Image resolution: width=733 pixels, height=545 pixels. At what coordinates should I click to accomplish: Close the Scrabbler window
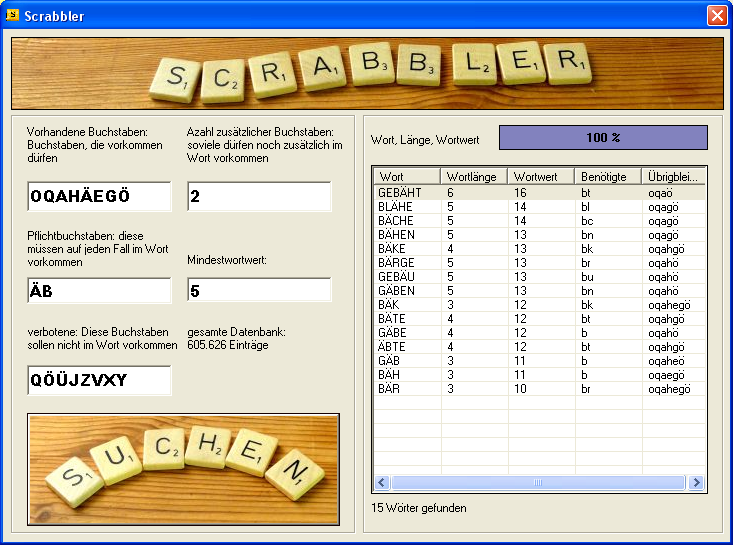click(717, 15)
